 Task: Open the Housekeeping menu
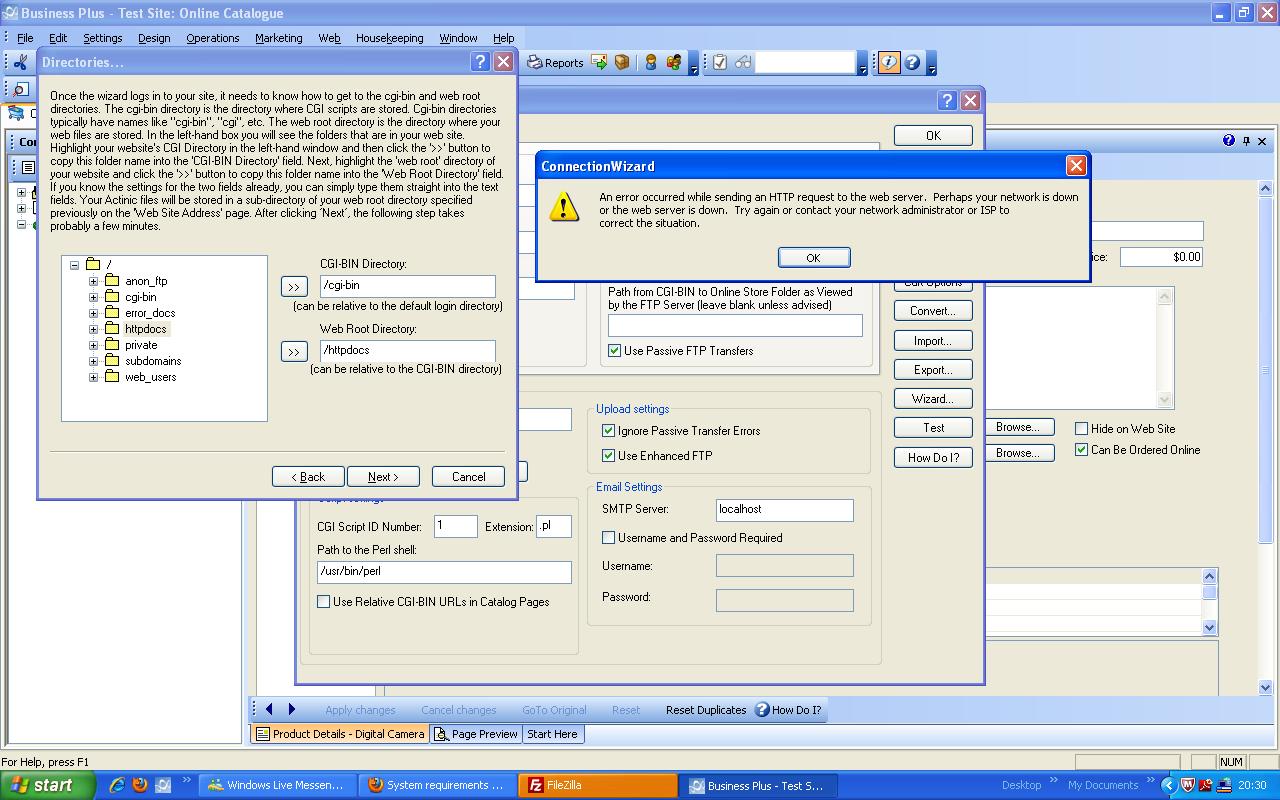coord(389,38)
